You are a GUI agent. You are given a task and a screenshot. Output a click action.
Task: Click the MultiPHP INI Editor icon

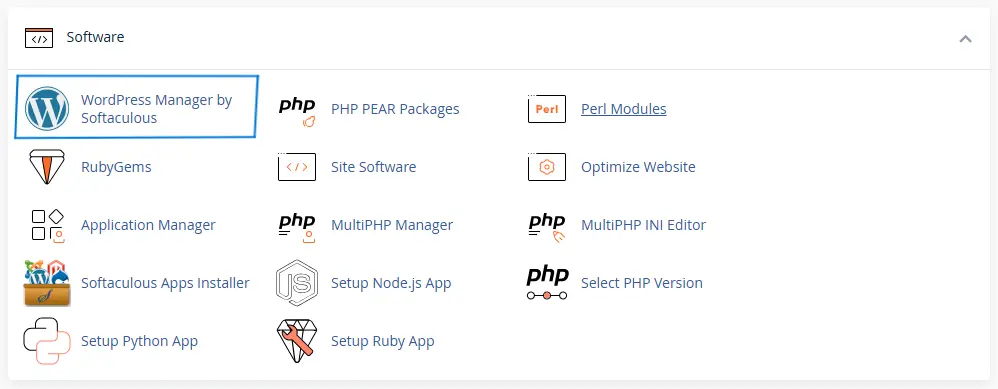click(547, 228)
